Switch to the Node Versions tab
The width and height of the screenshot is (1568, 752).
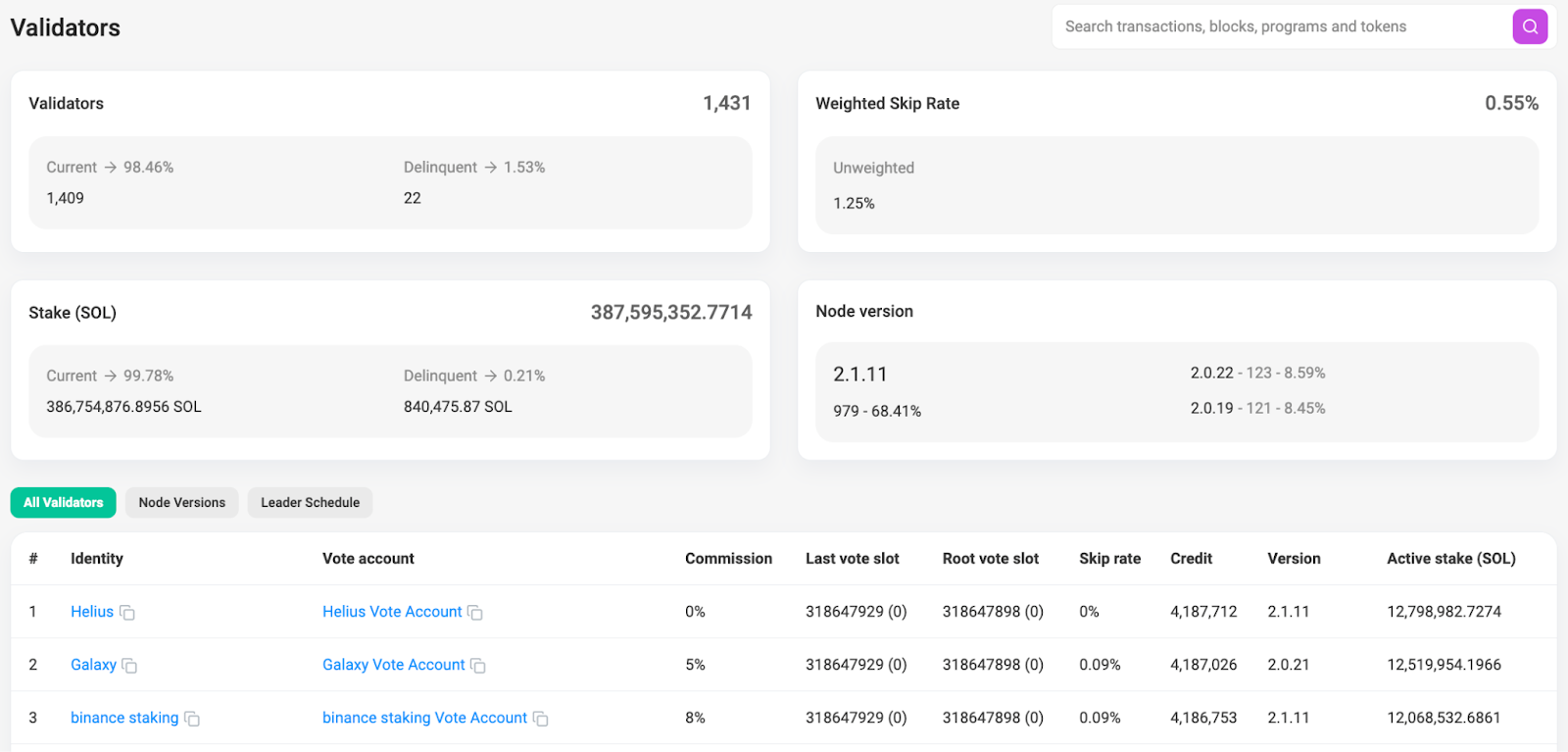click(x=181, y=502)
